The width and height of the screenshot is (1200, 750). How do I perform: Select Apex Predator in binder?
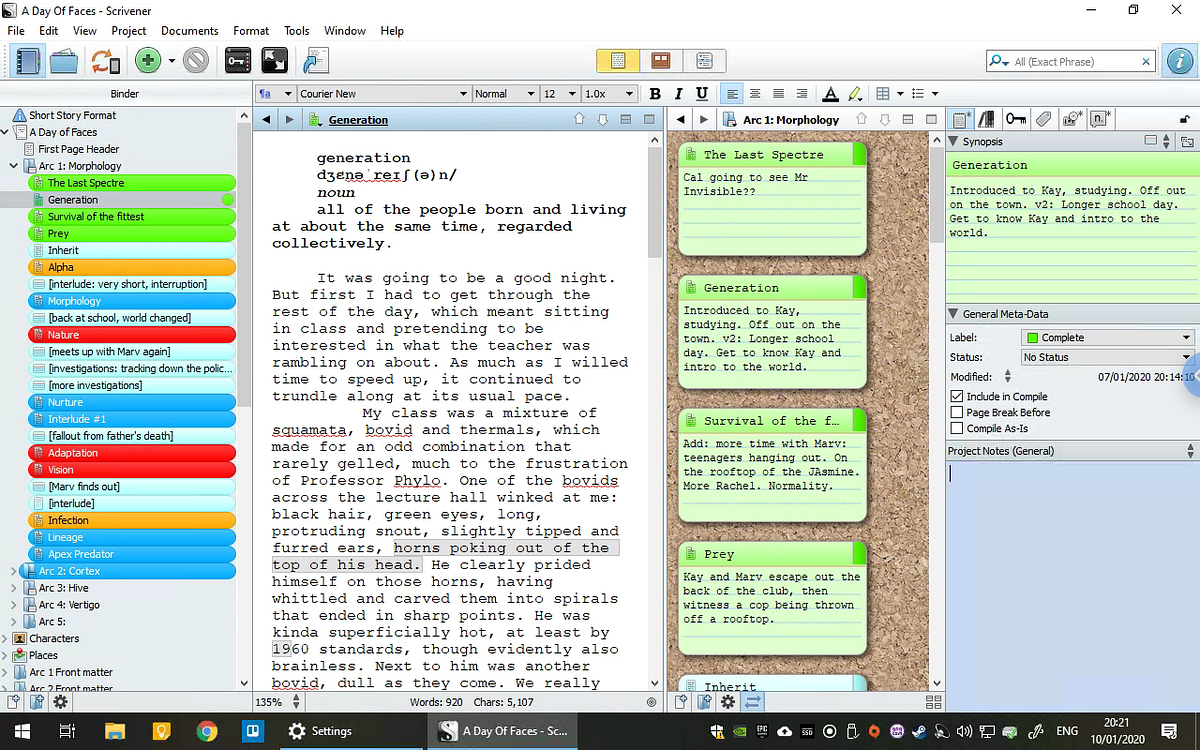tap(133, 554)
